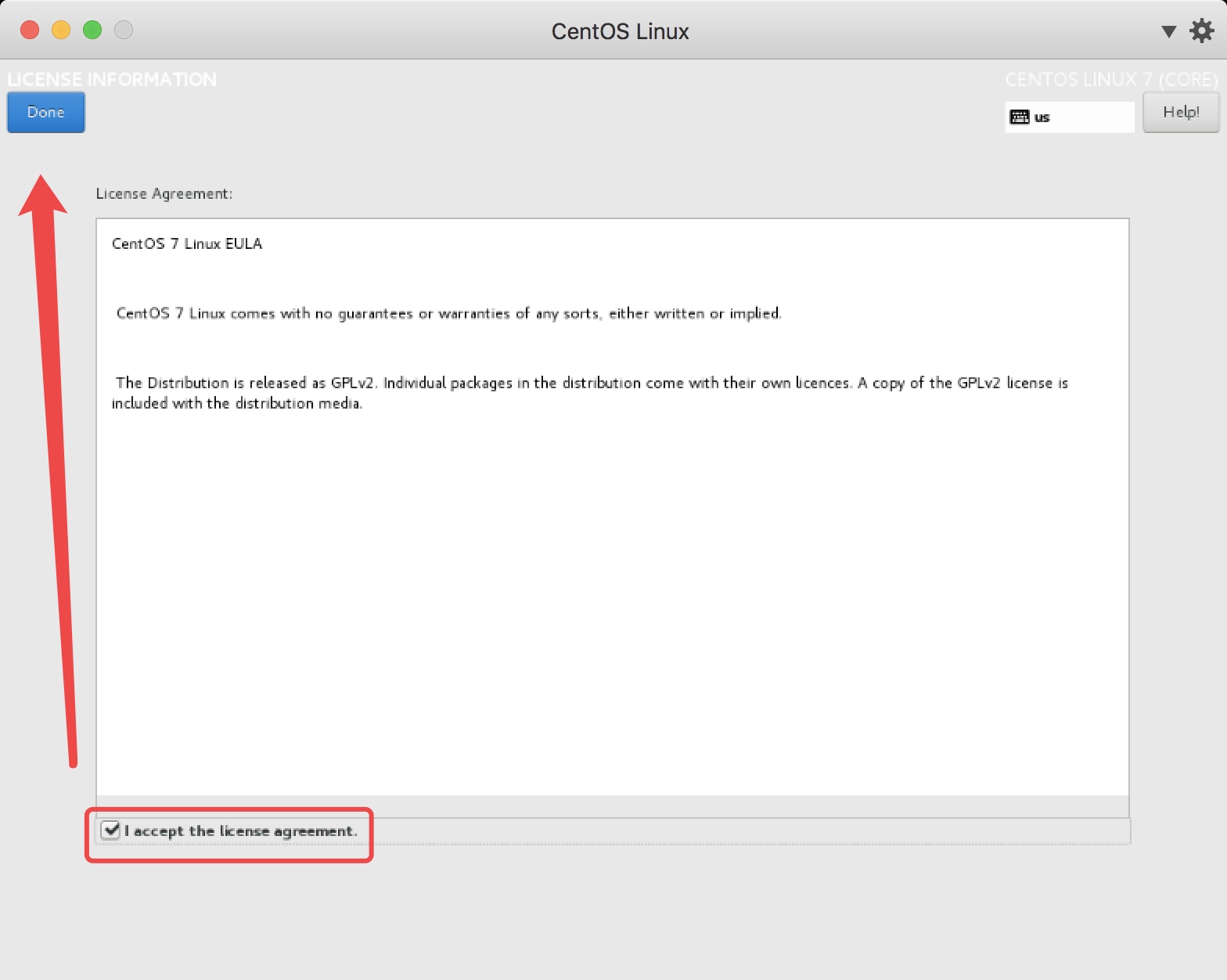Click the "Distribution is released as GPLv2" paragraph
Screen dimensions: 1227x980
590,393
